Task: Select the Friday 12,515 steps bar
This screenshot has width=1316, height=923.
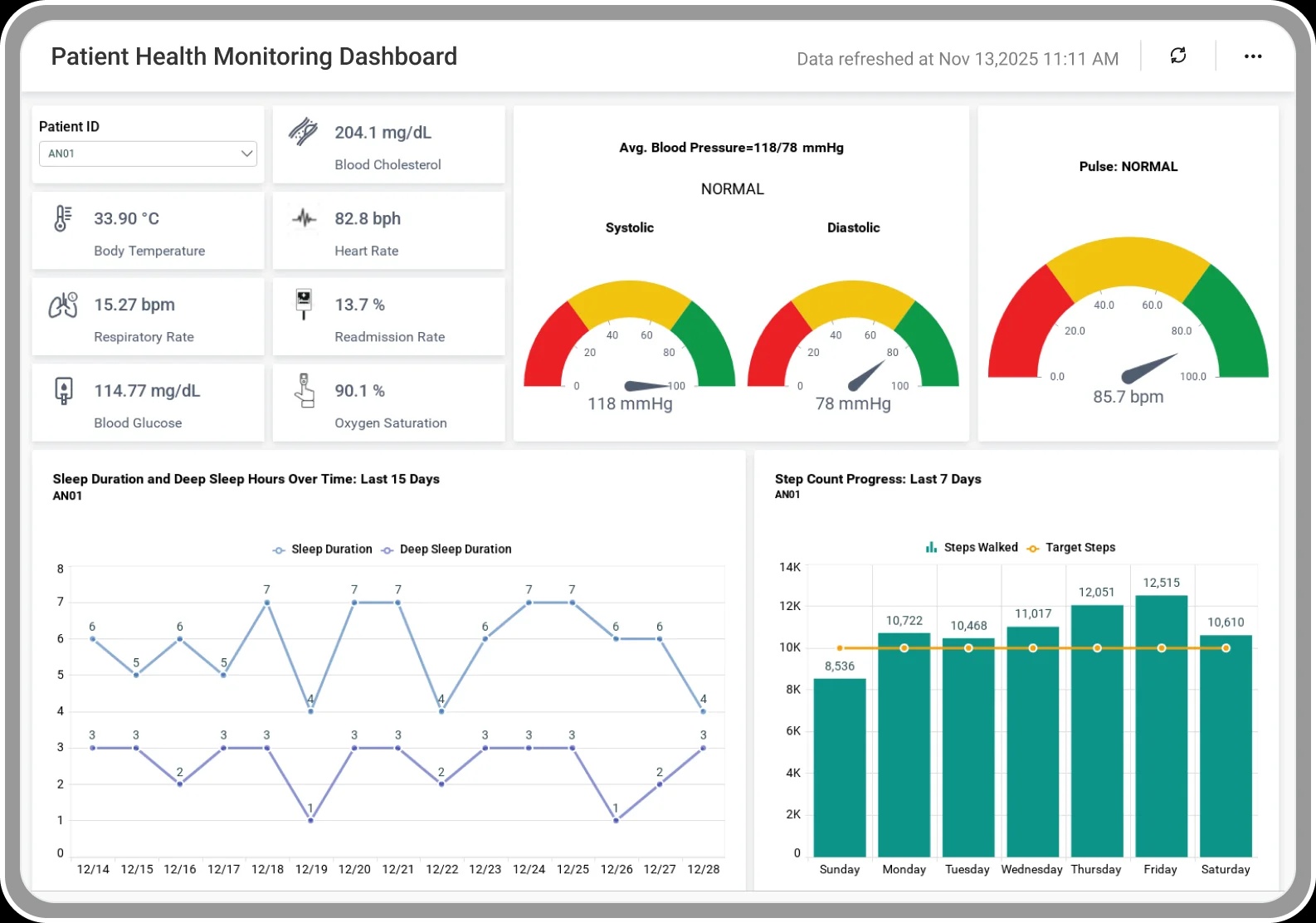Action: pos(1162,726)
